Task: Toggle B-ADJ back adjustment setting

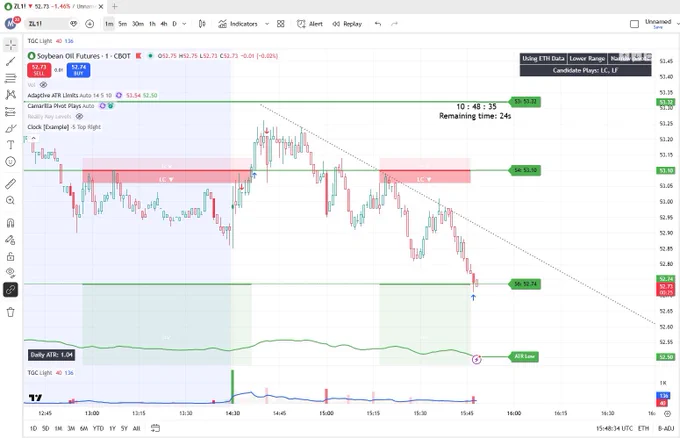Action: click(666, 428)
